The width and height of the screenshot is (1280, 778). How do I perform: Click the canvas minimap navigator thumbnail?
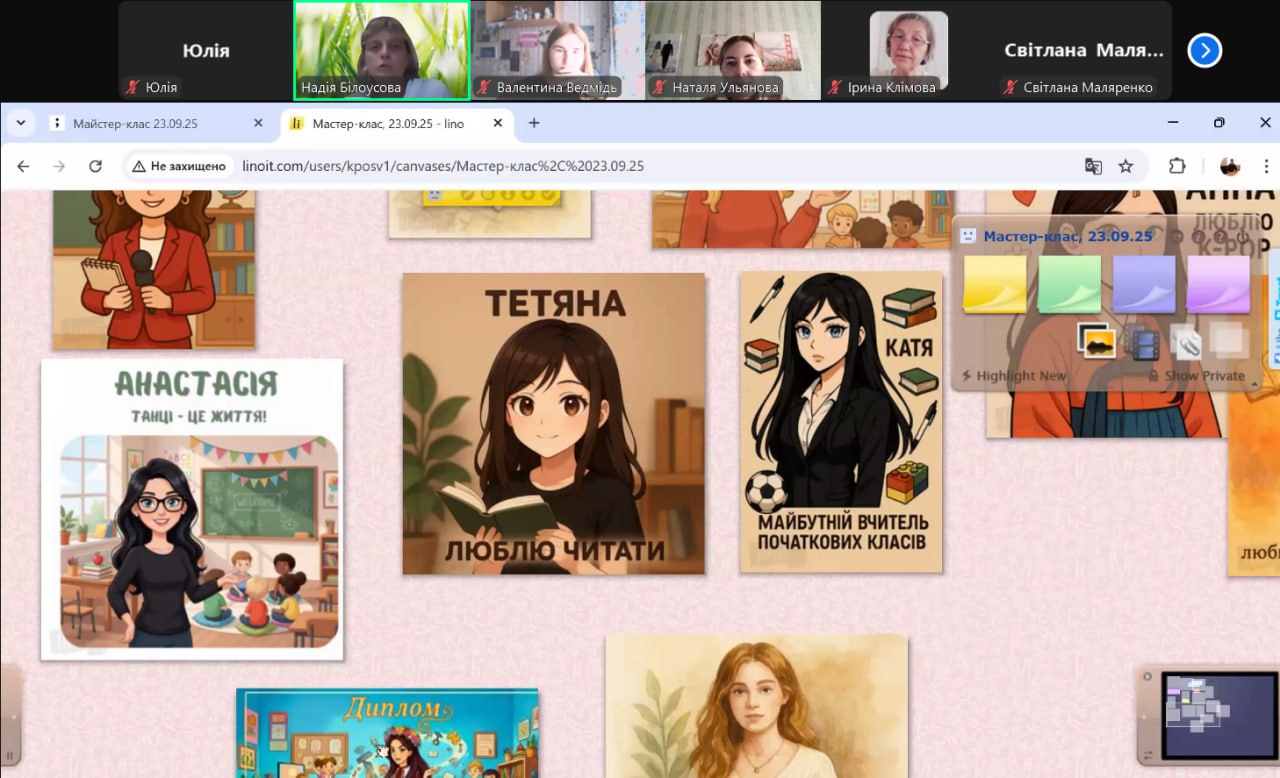pyautogui.click(x=1219, y=714)
